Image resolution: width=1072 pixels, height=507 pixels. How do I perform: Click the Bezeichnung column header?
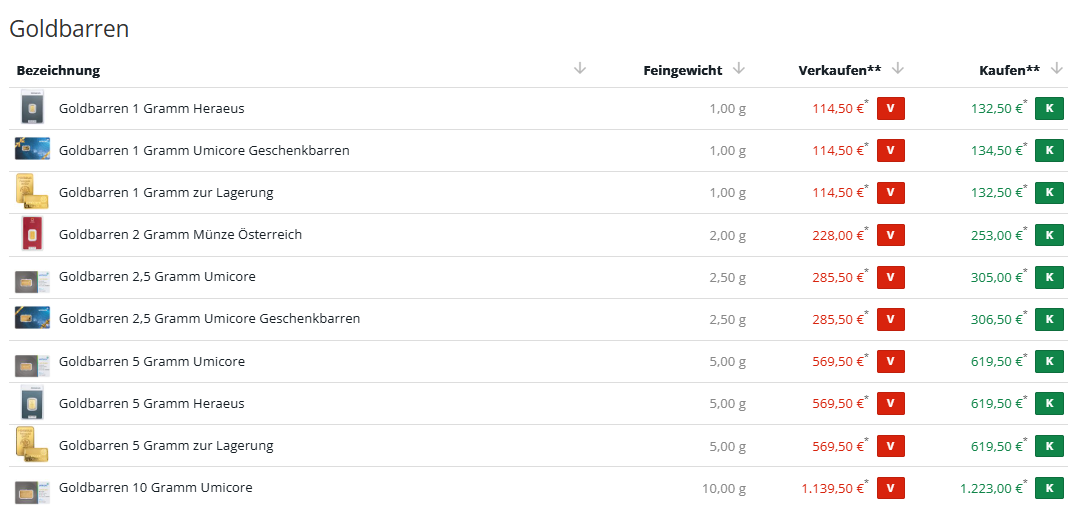(x=58, y=70)
